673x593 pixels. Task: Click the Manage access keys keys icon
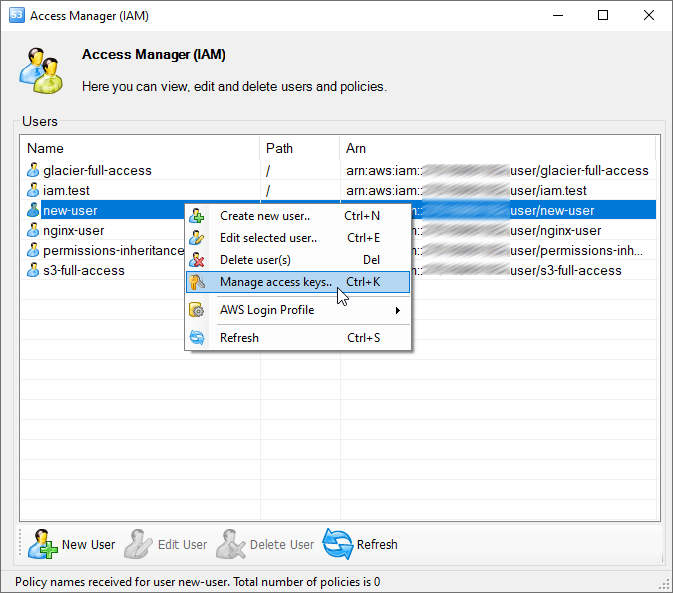[197, 282]
